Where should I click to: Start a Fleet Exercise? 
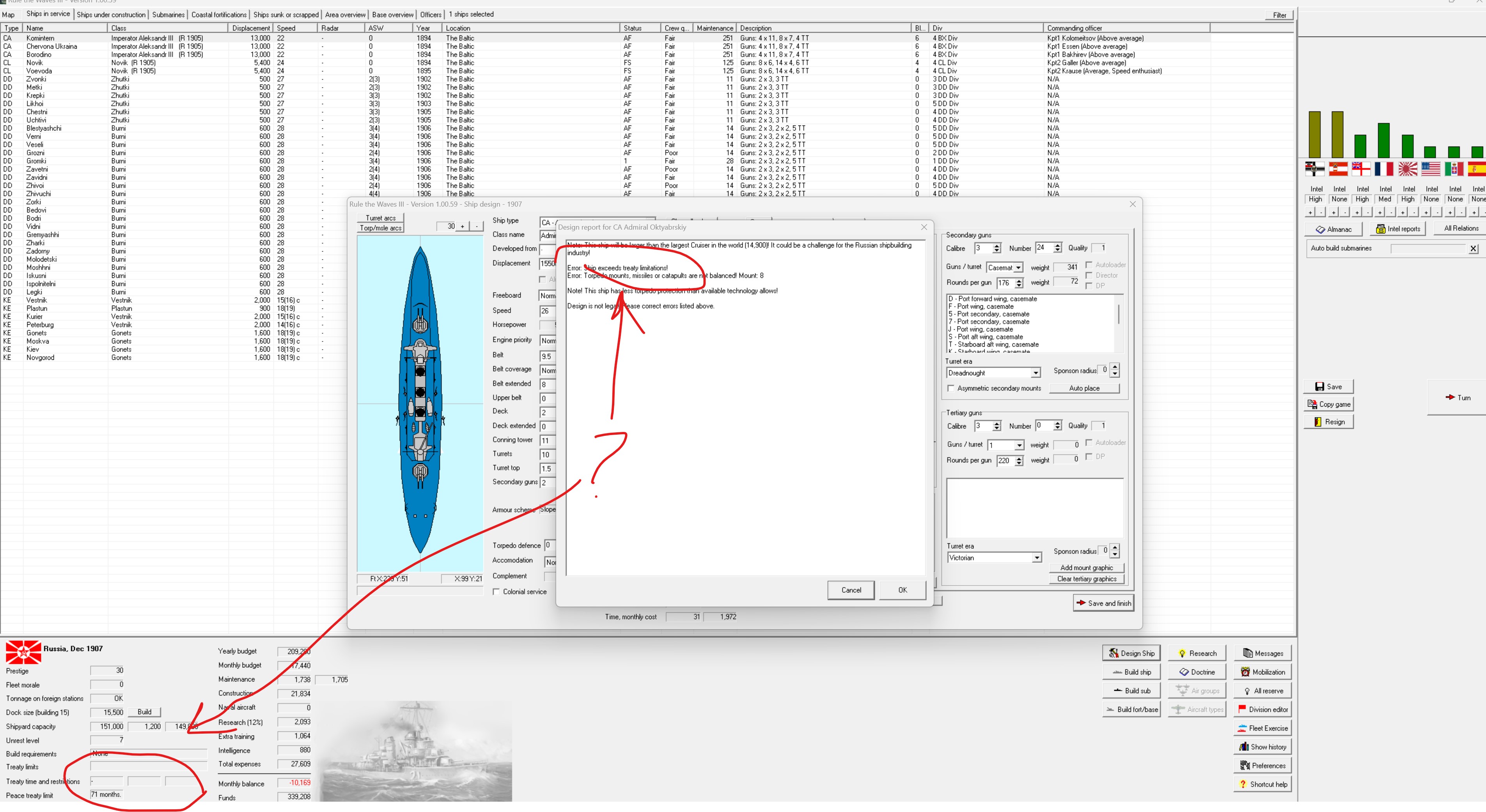tap(1262, 728)
